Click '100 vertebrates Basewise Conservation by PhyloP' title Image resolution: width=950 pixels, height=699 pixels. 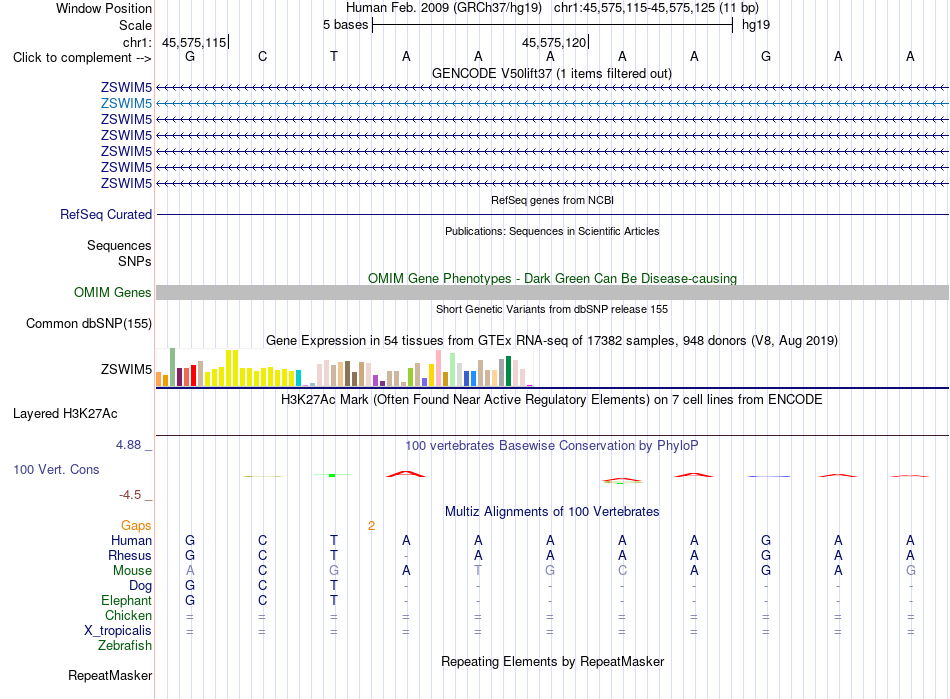pyautogui.click(x=552, y=445)
